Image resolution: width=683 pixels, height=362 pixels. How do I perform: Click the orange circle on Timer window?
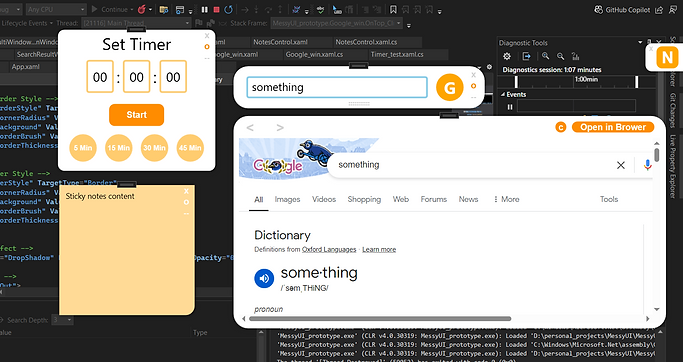tap(207, 47)
